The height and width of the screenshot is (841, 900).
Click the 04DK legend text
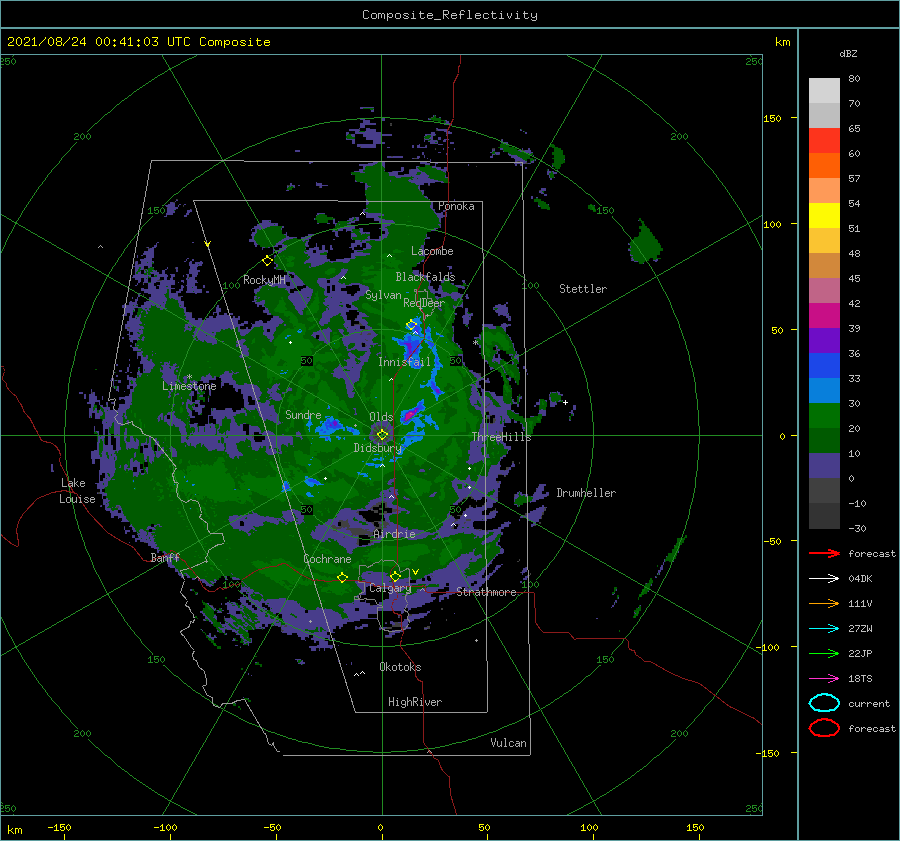(x=860, y=578)
